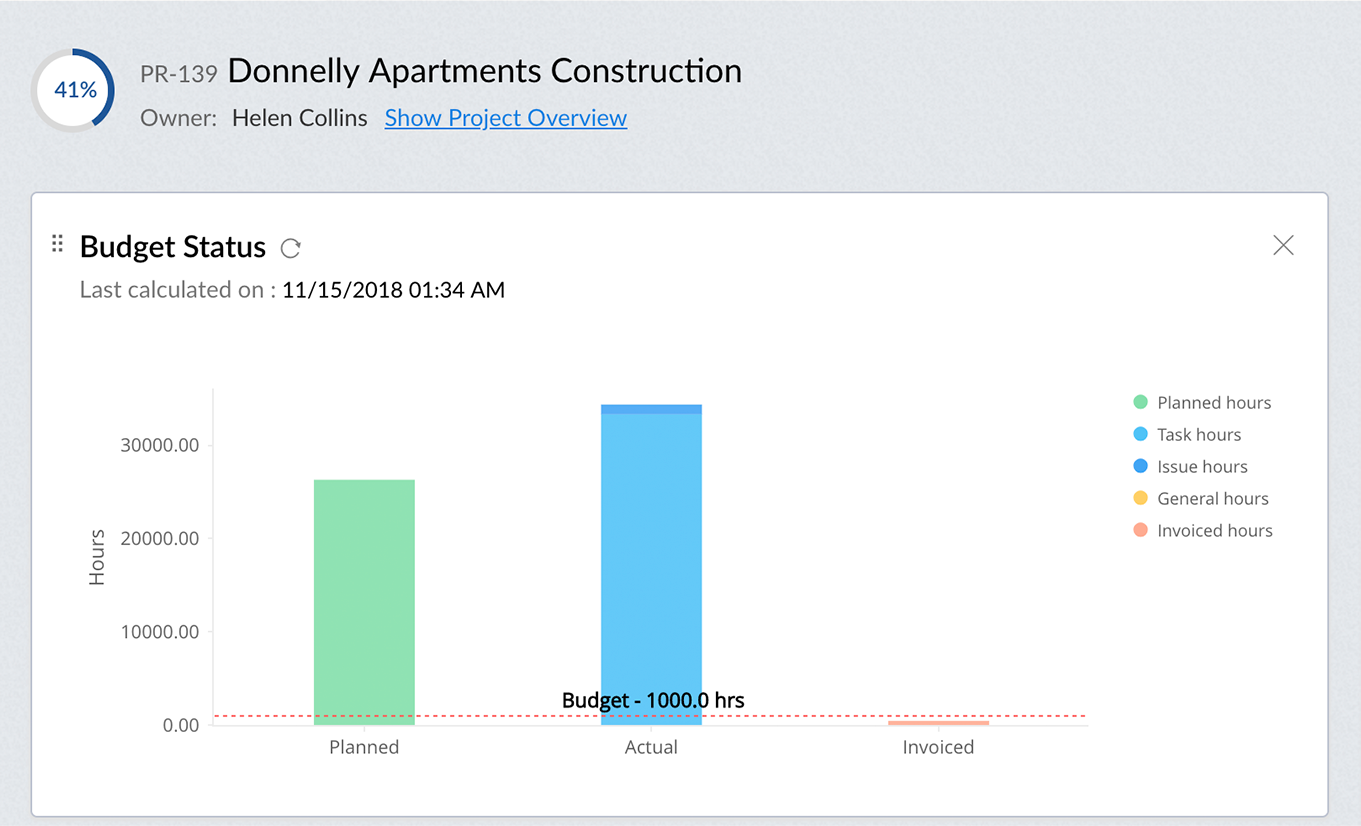Toggle Issue hours legend dot
Image resolution: width=1361 pixels, height=826 pixels.
(x=1141, y=467)
